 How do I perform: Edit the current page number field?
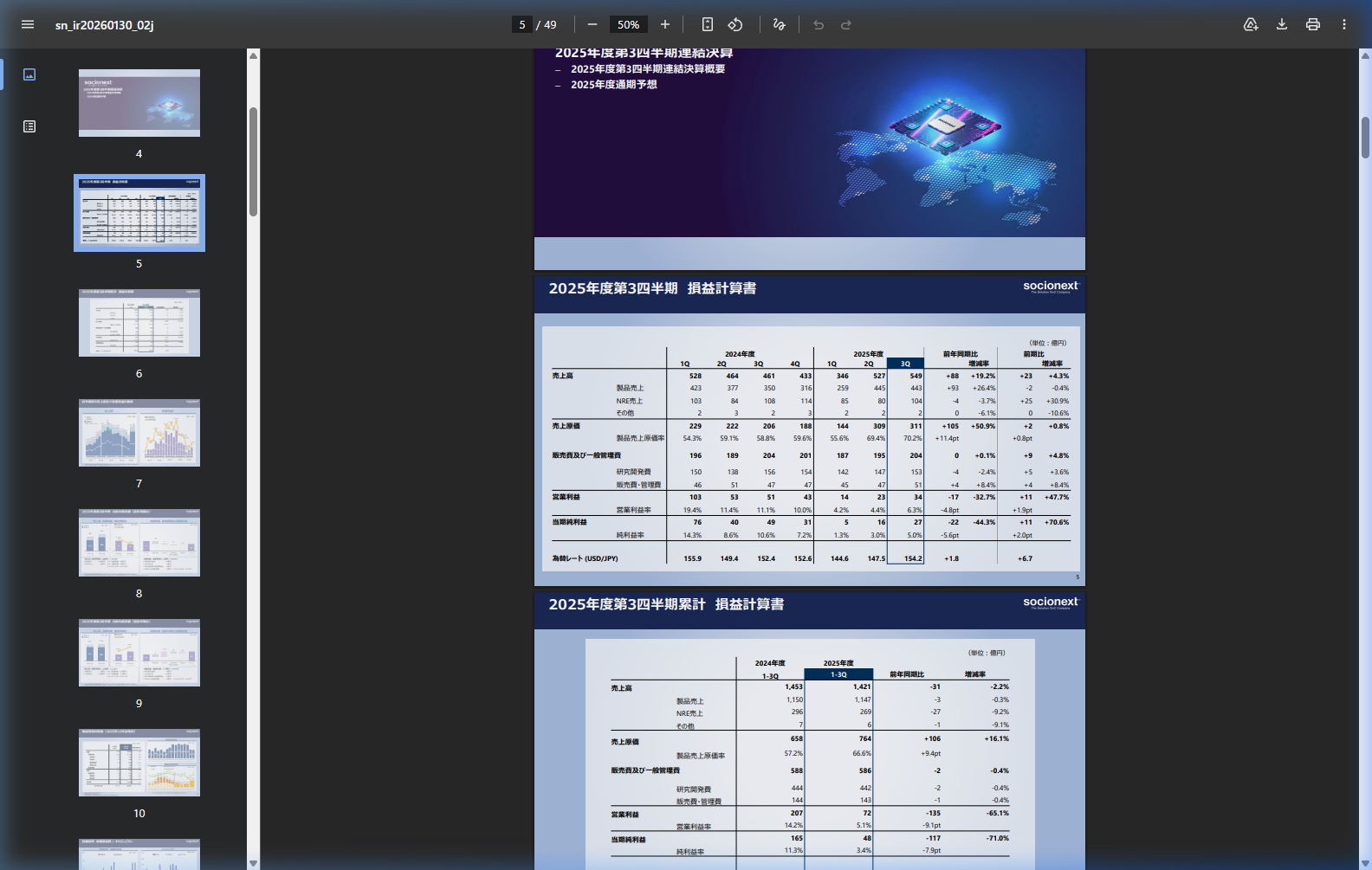pos(521,24)
